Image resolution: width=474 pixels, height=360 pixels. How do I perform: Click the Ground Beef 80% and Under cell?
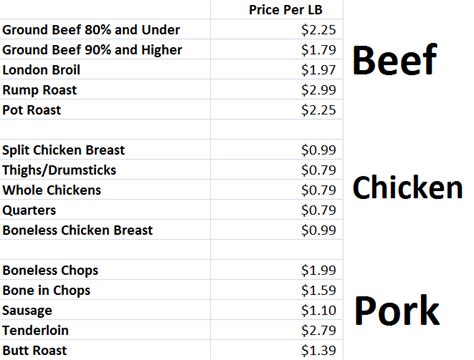click(x=105, y=30)
